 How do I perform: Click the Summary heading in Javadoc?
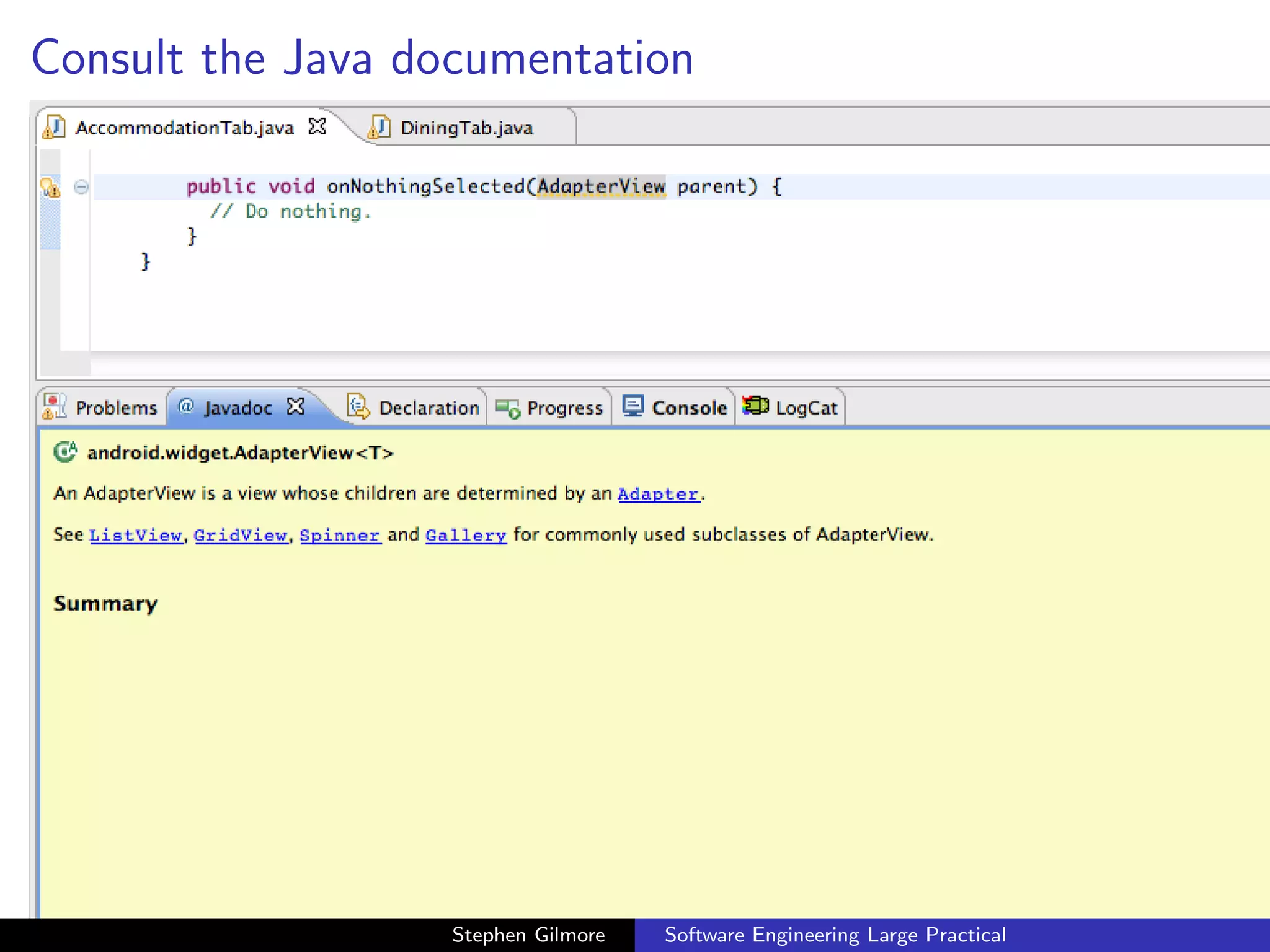click(105, 604)
